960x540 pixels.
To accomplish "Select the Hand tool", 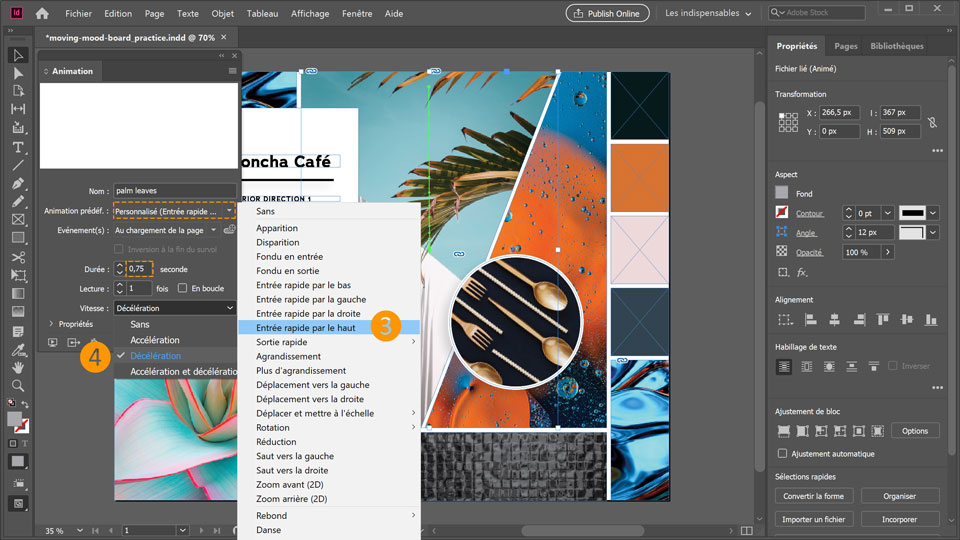I will (x=18, y=367).
